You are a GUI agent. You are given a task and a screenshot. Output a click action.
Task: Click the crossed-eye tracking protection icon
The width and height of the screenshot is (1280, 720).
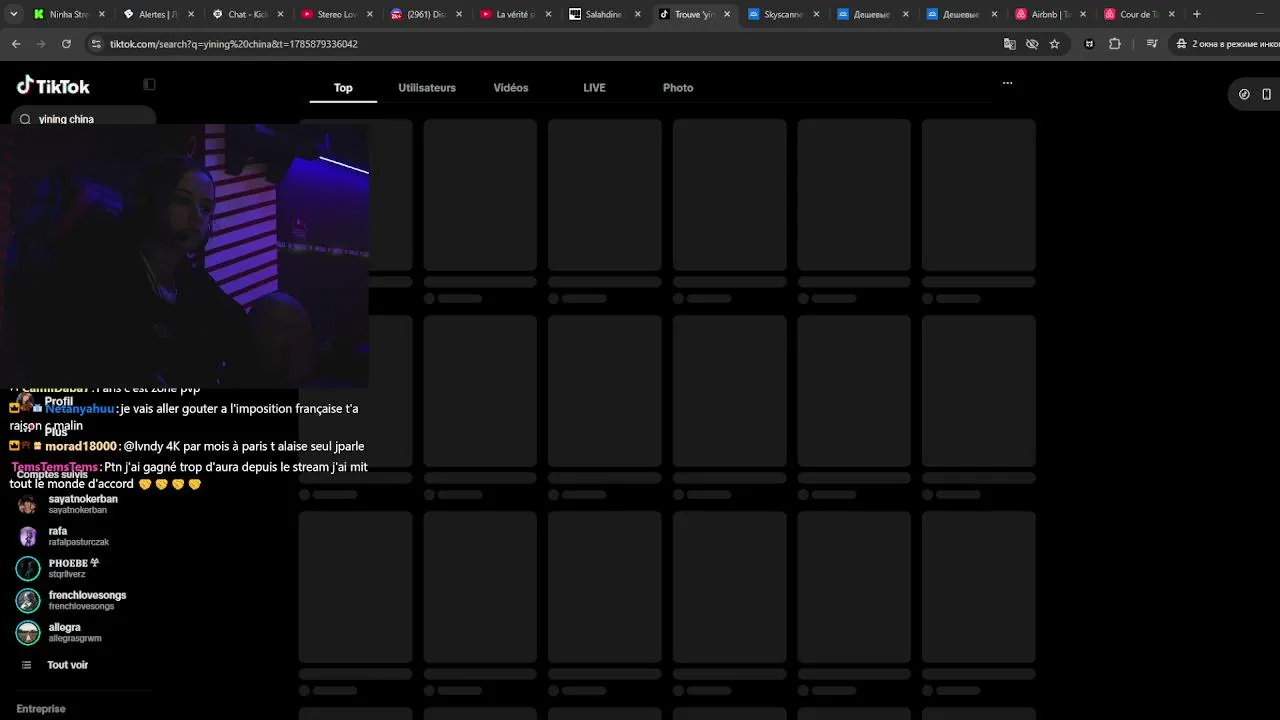pos(1032,44)
